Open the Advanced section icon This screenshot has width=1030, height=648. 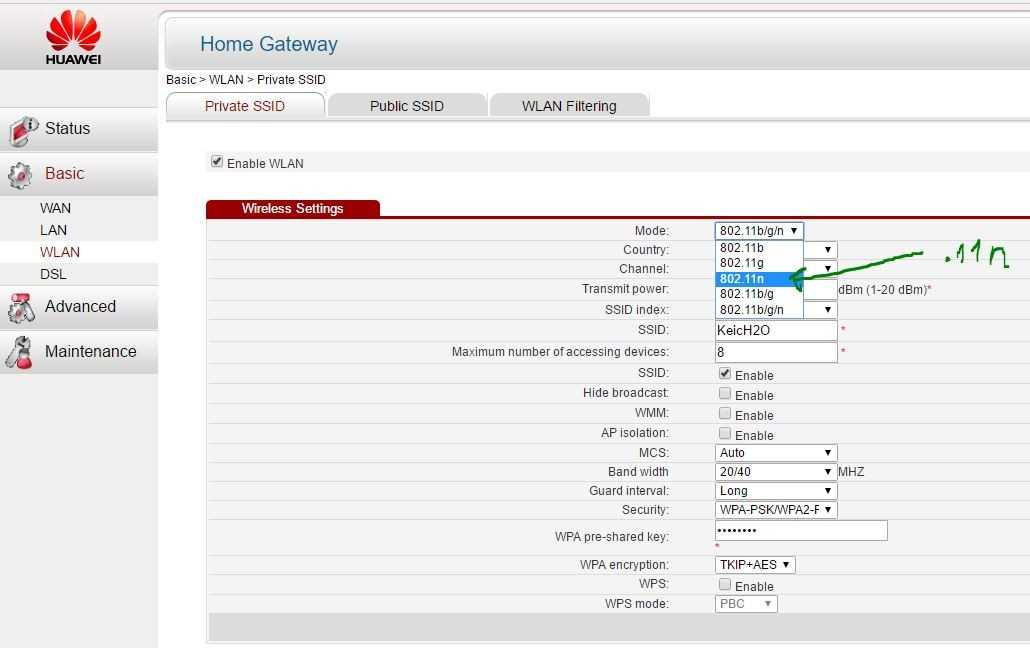coord(21,308)
